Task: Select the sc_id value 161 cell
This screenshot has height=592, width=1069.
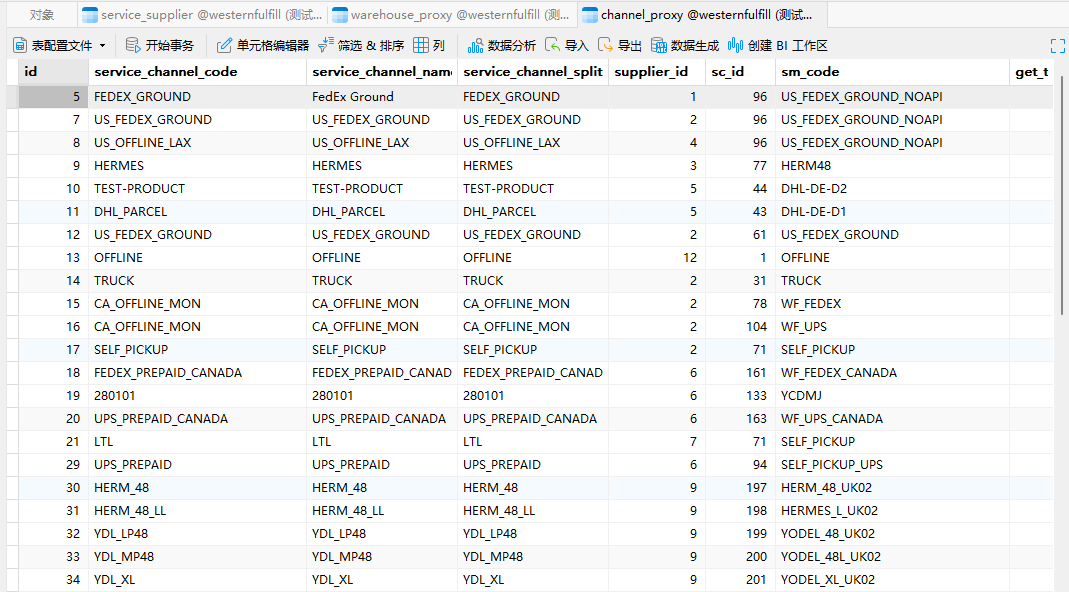Action: [740, 373]
